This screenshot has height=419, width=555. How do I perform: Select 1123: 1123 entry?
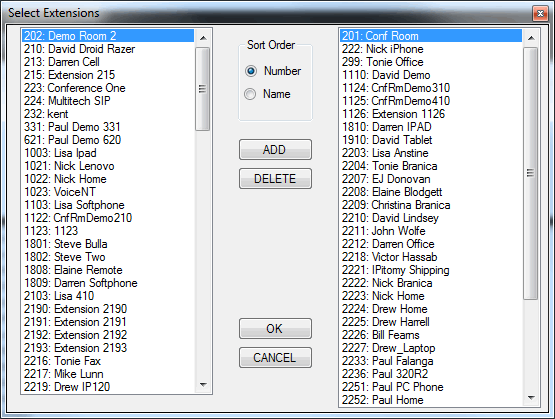[108, 231]
